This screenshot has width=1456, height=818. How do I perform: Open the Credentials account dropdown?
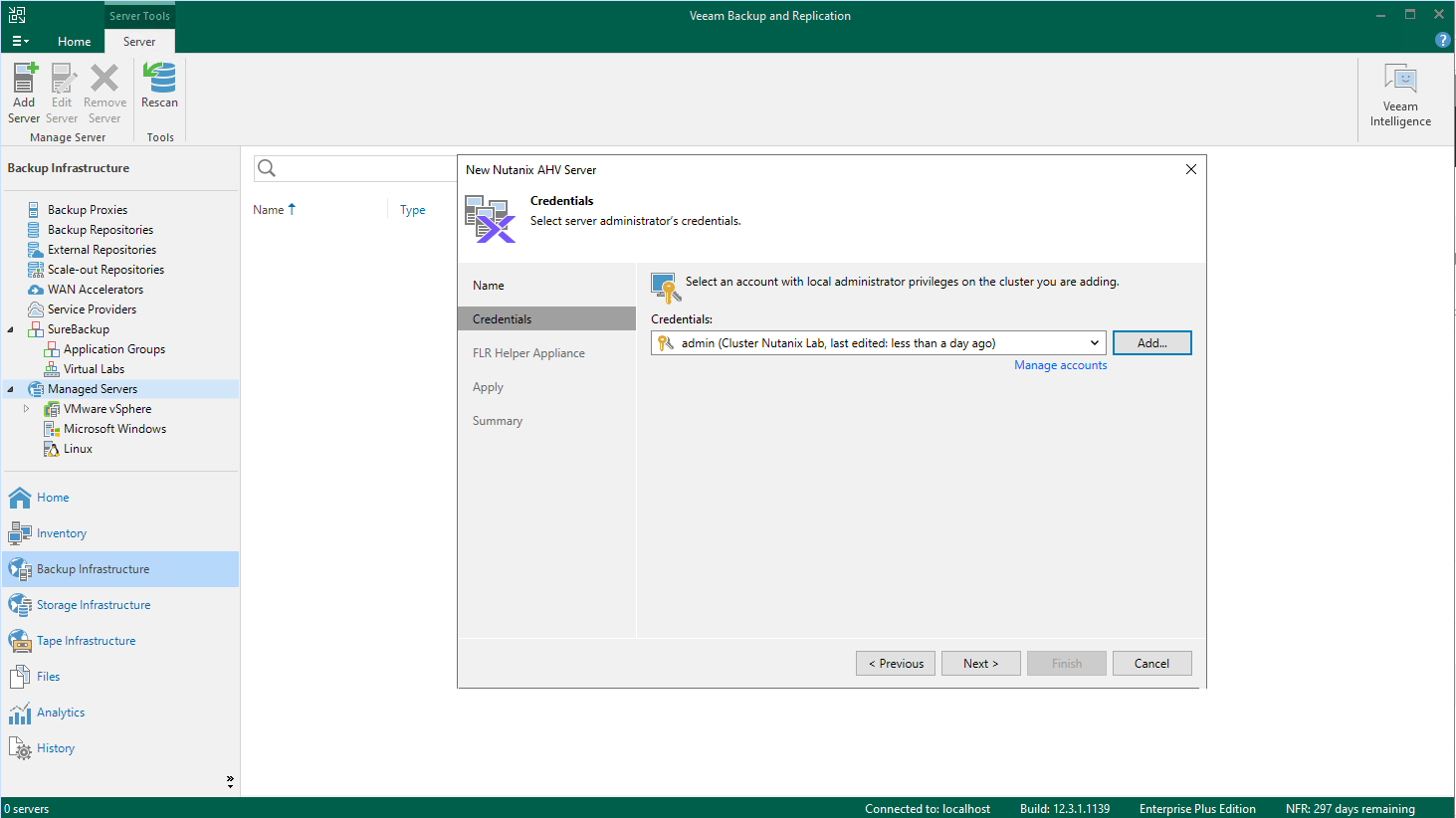coord(1094,343)
